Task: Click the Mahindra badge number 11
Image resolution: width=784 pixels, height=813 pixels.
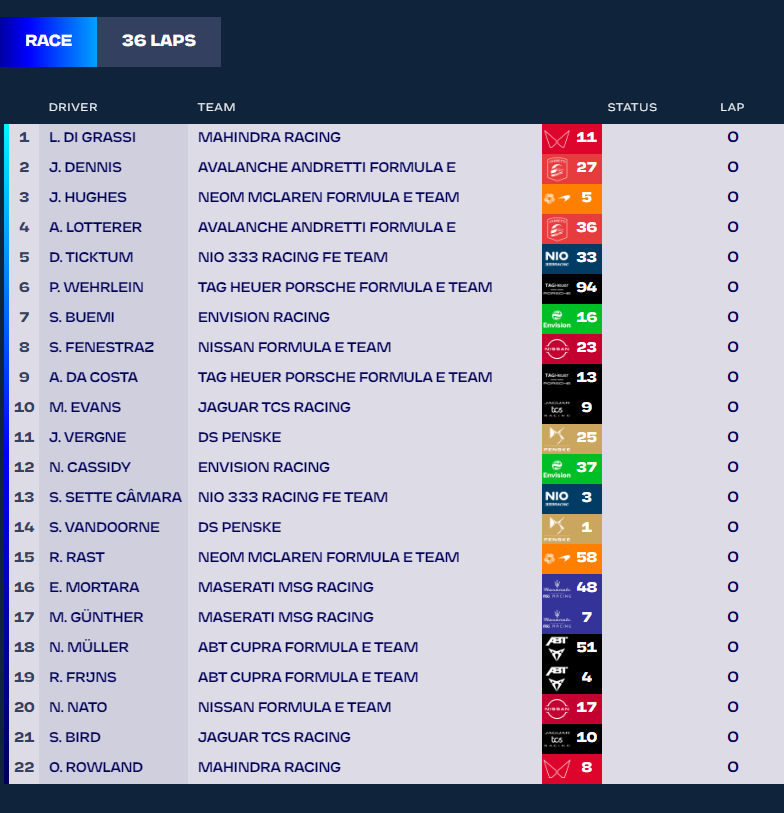Action: 572,138
